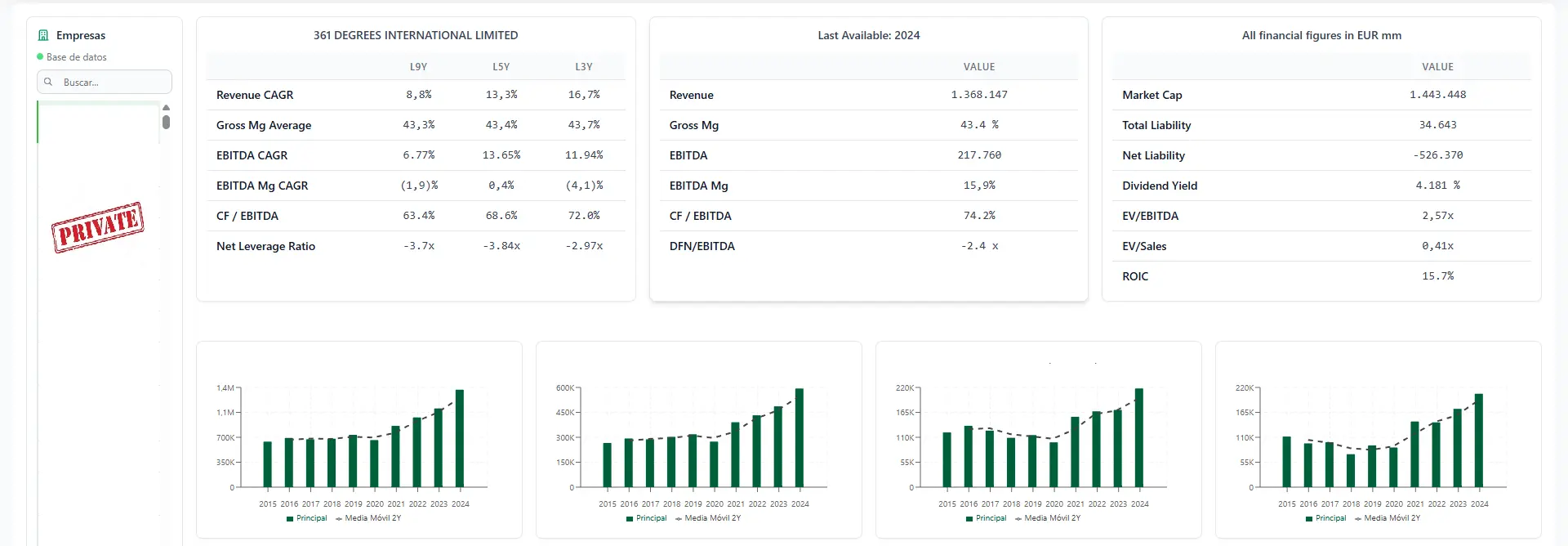Image resolution: width=1568 pixels, height=546 pixels.
Task: Click the Dividend Yield row
Action: pos(1159,186)
